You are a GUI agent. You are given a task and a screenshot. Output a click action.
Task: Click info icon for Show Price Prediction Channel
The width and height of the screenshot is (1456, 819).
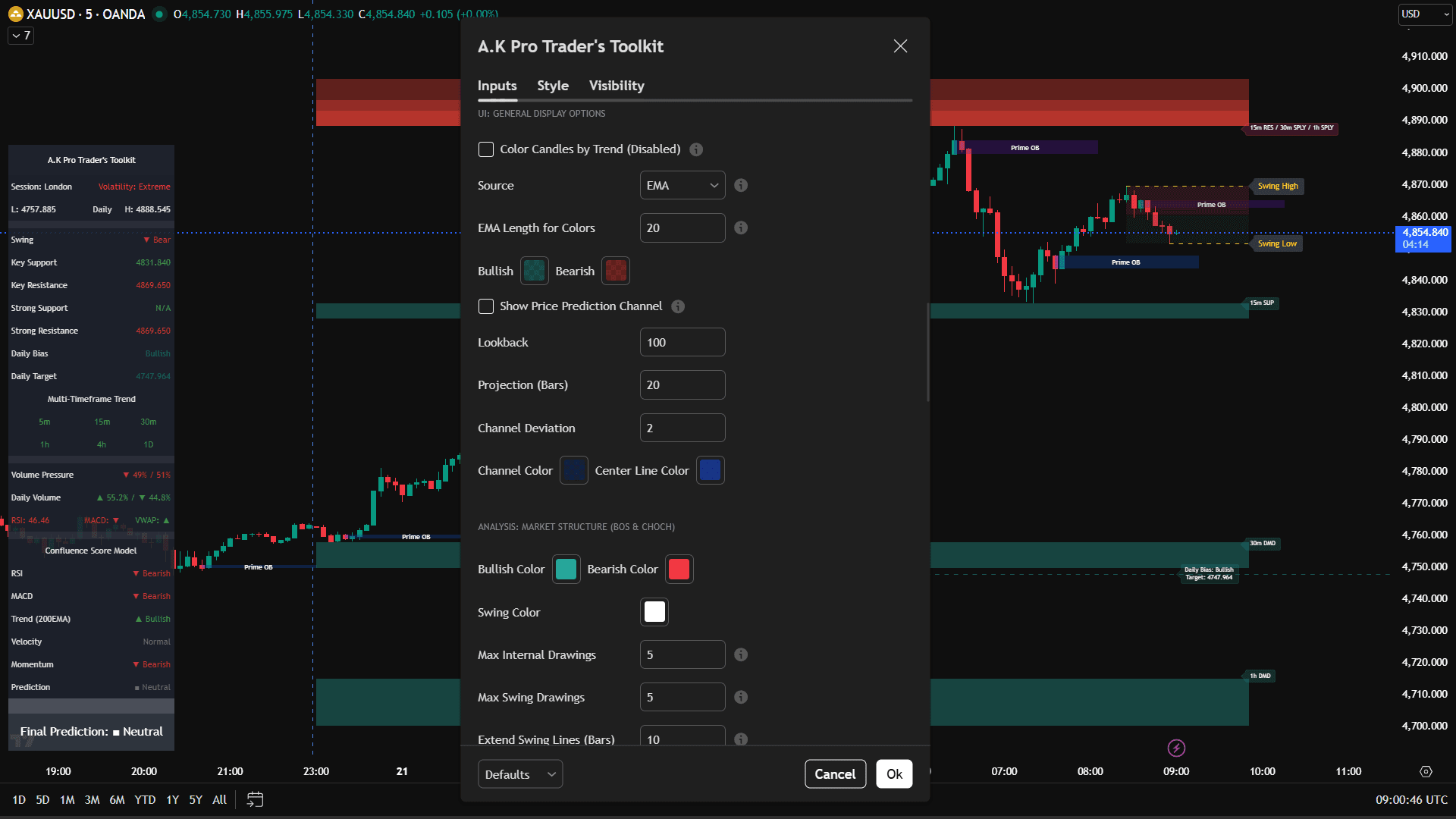[678, 306]
